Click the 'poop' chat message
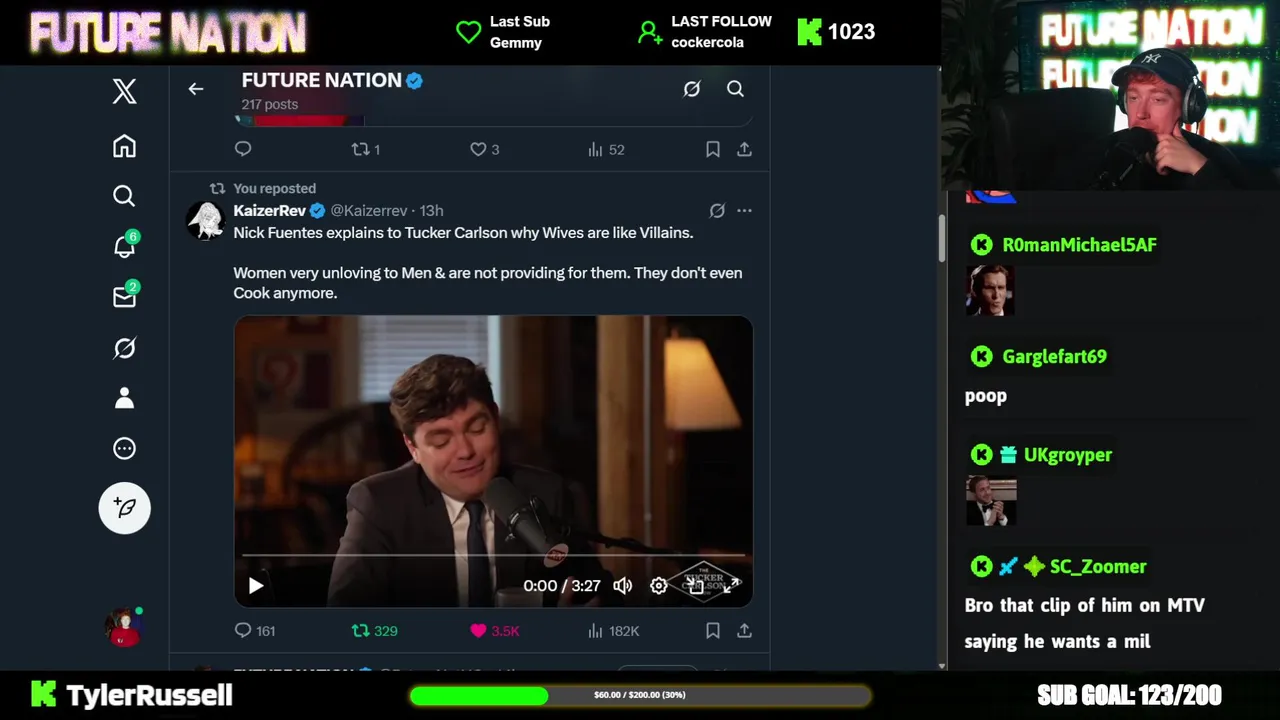This screenshot has width=1280, height=720. [x=986, y=396]
